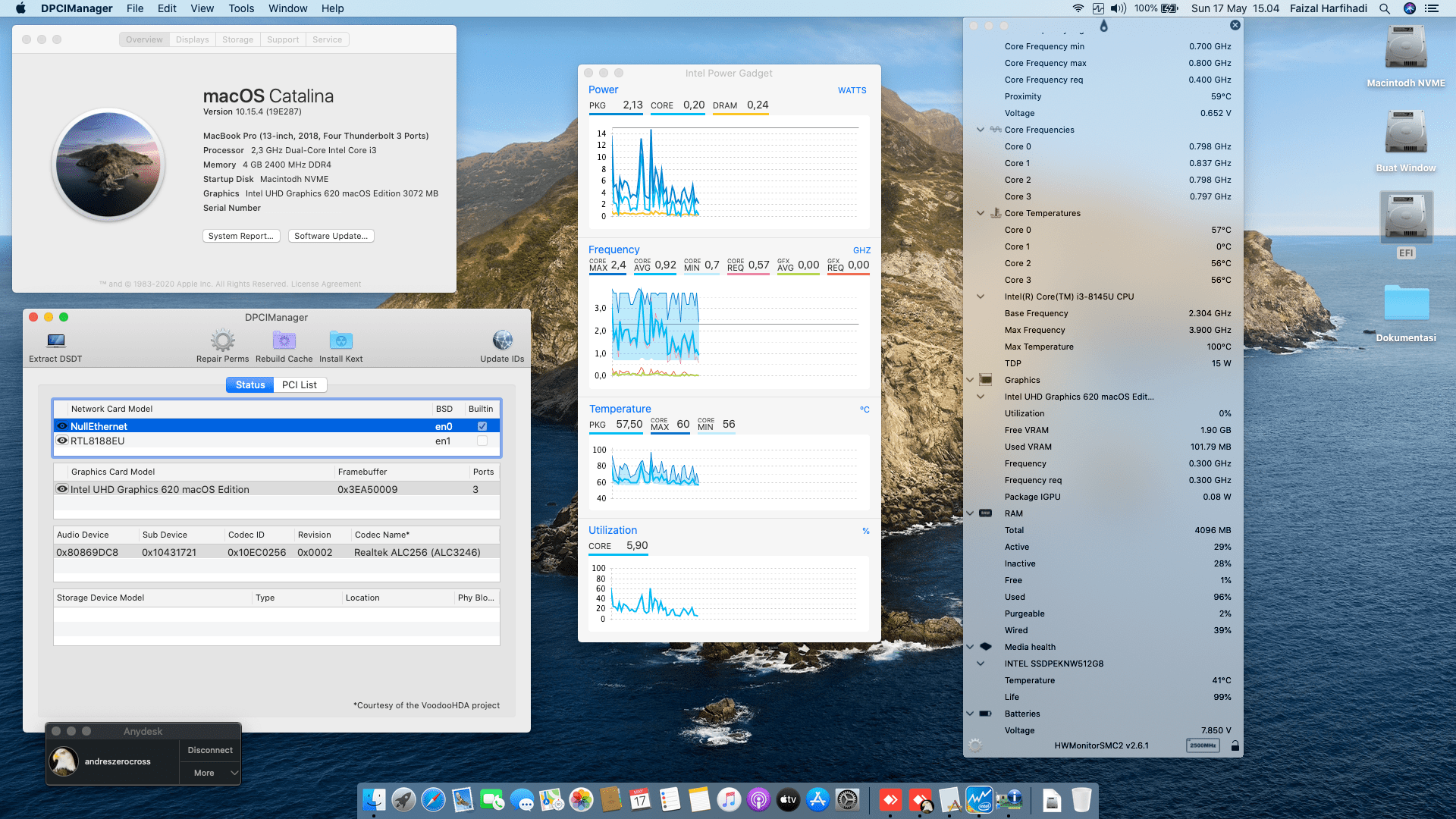
Task: Click the HWMonitor water drop icon
Action: pyautogui.click(x=1103, y=26)
